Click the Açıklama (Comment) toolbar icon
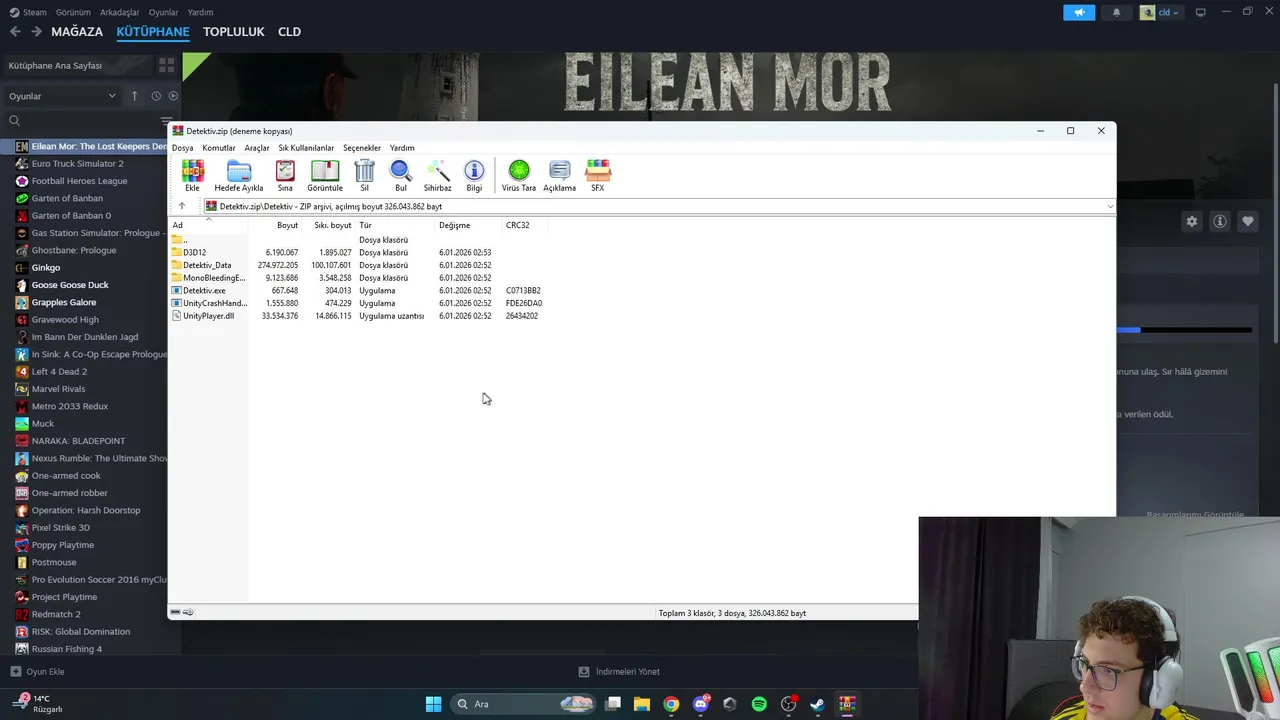Screen dimensions: 1280x720 pyautogui.click(x=559, y=175)
